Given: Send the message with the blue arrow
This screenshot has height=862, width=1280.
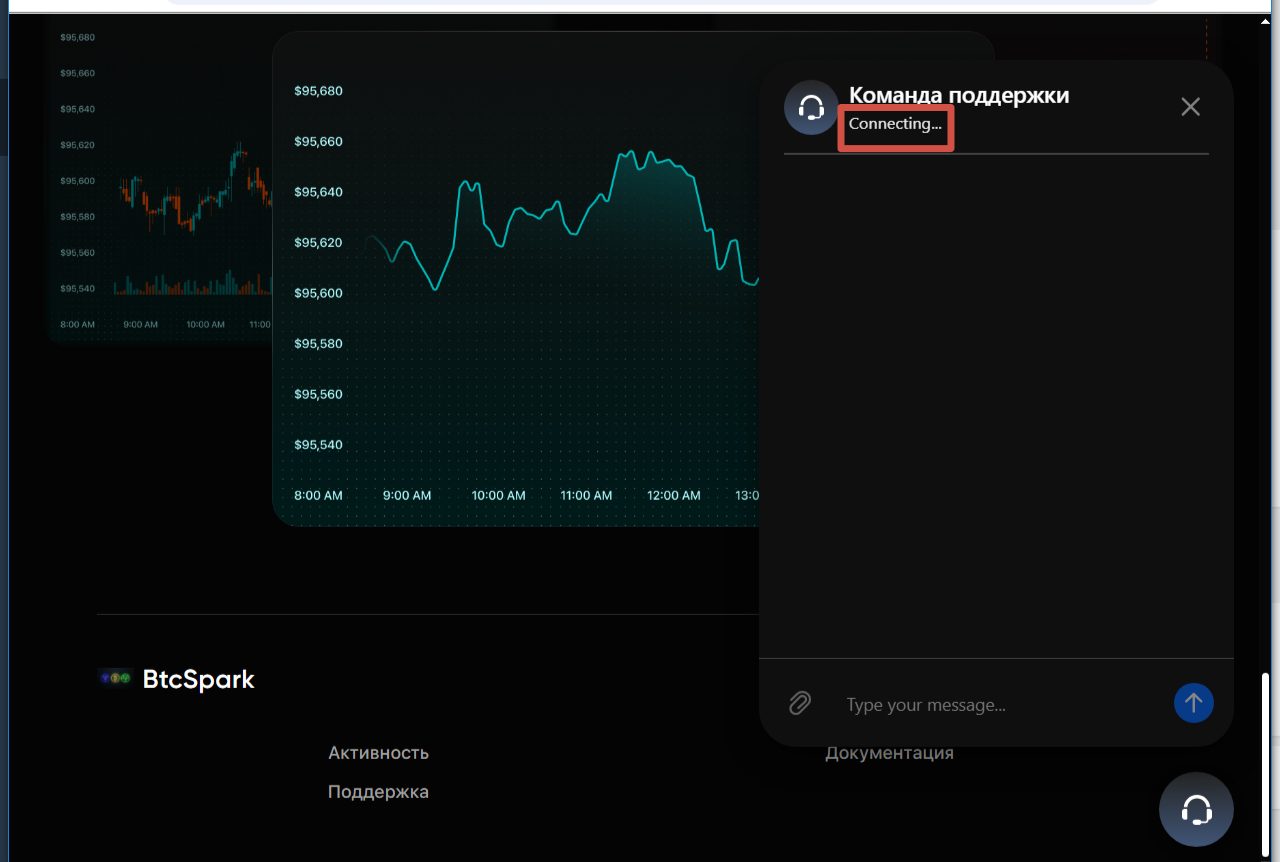Looking at the screenshot, I should tap(1193, 703).
